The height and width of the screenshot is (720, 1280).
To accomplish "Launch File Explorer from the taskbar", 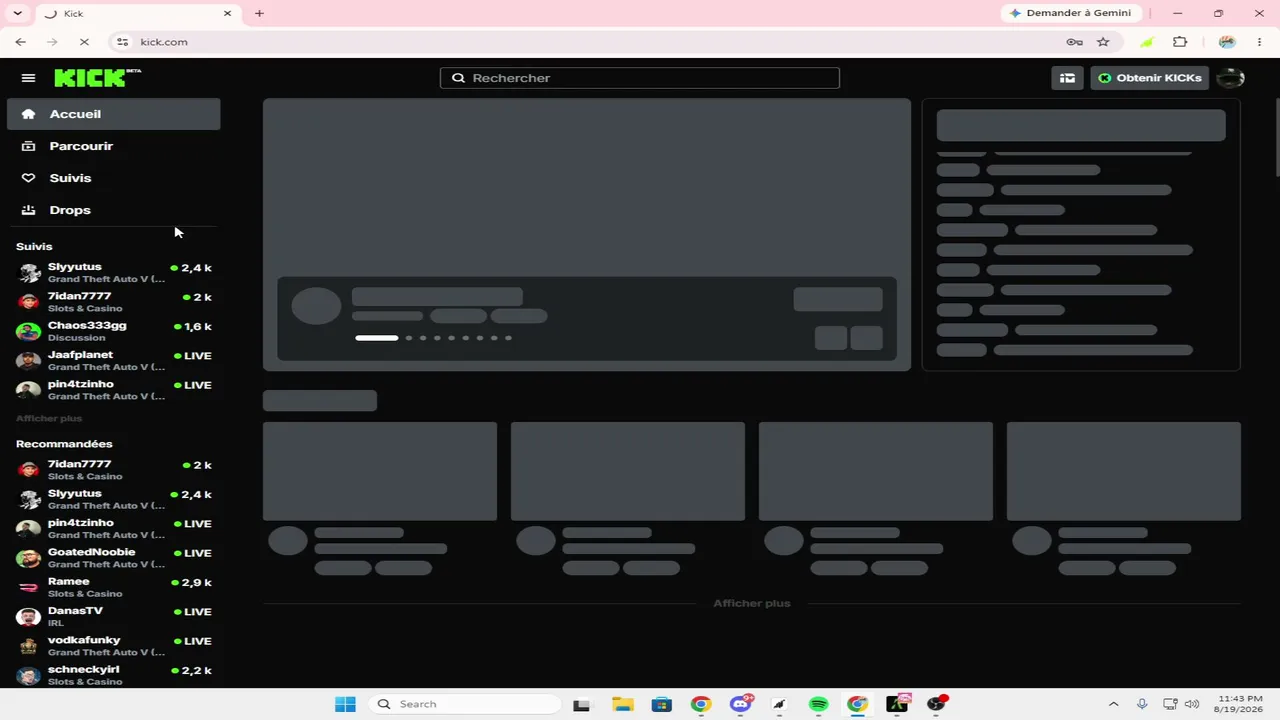I will tap(622, 704).
